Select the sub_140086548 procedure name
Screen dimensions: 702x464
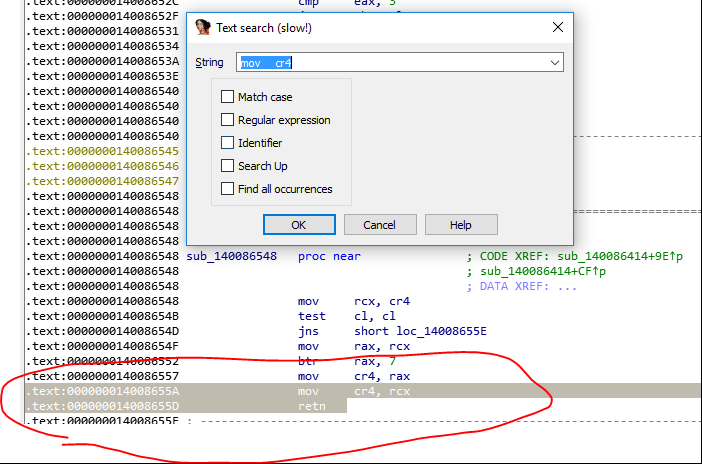(231, 256)
